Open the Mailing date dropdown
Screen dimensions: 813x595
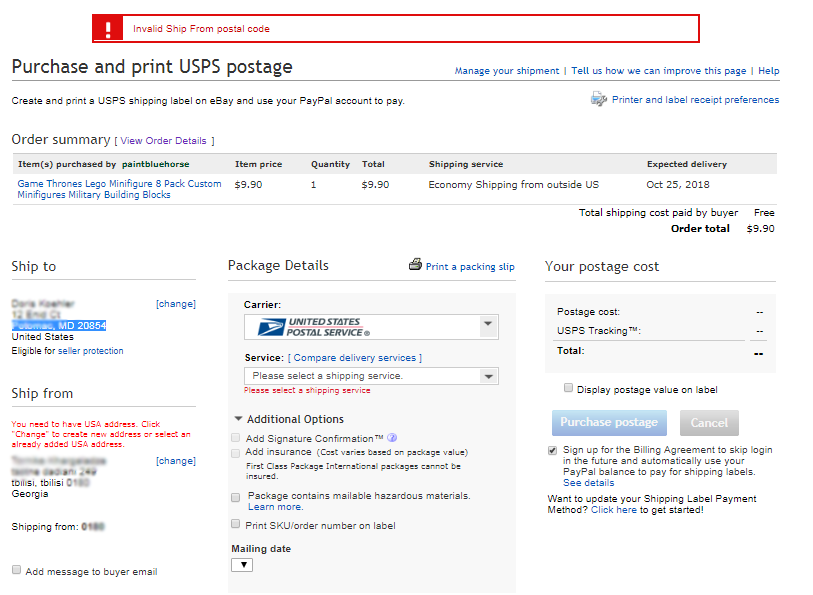pyautogui.click(x=242, y=565)
